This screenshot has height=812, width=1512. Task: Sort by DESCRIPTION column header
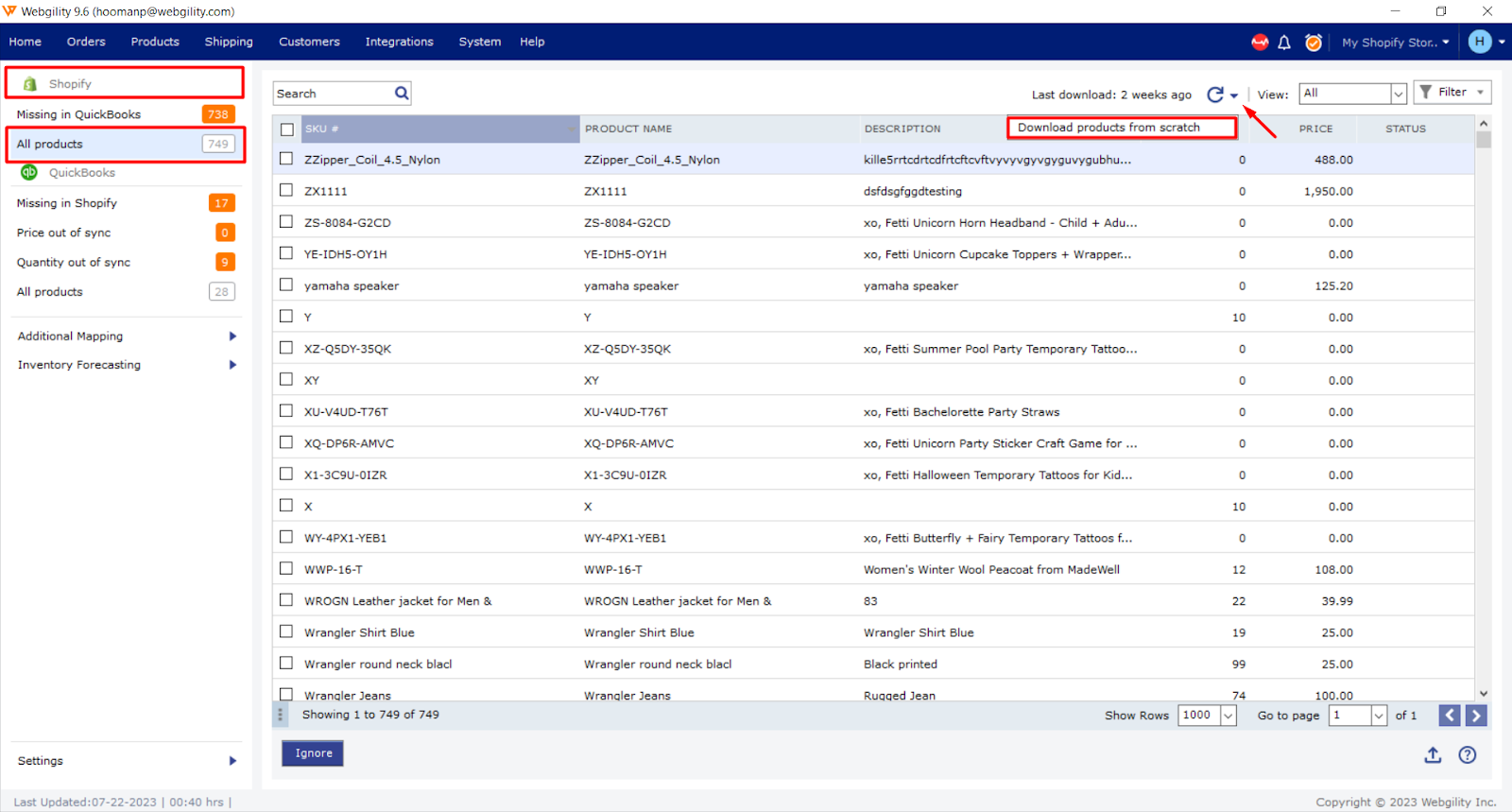pos(902,130)
